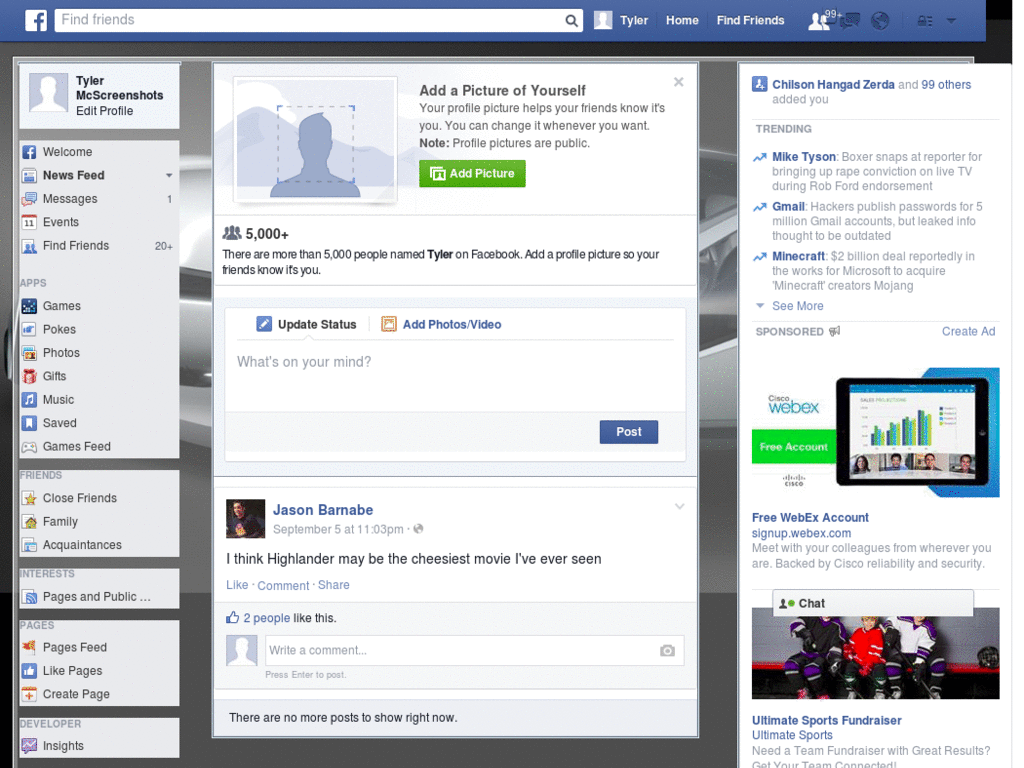Click the Acquaintances list icon
The image size is (1024, 768).
(x=29, y=545)
